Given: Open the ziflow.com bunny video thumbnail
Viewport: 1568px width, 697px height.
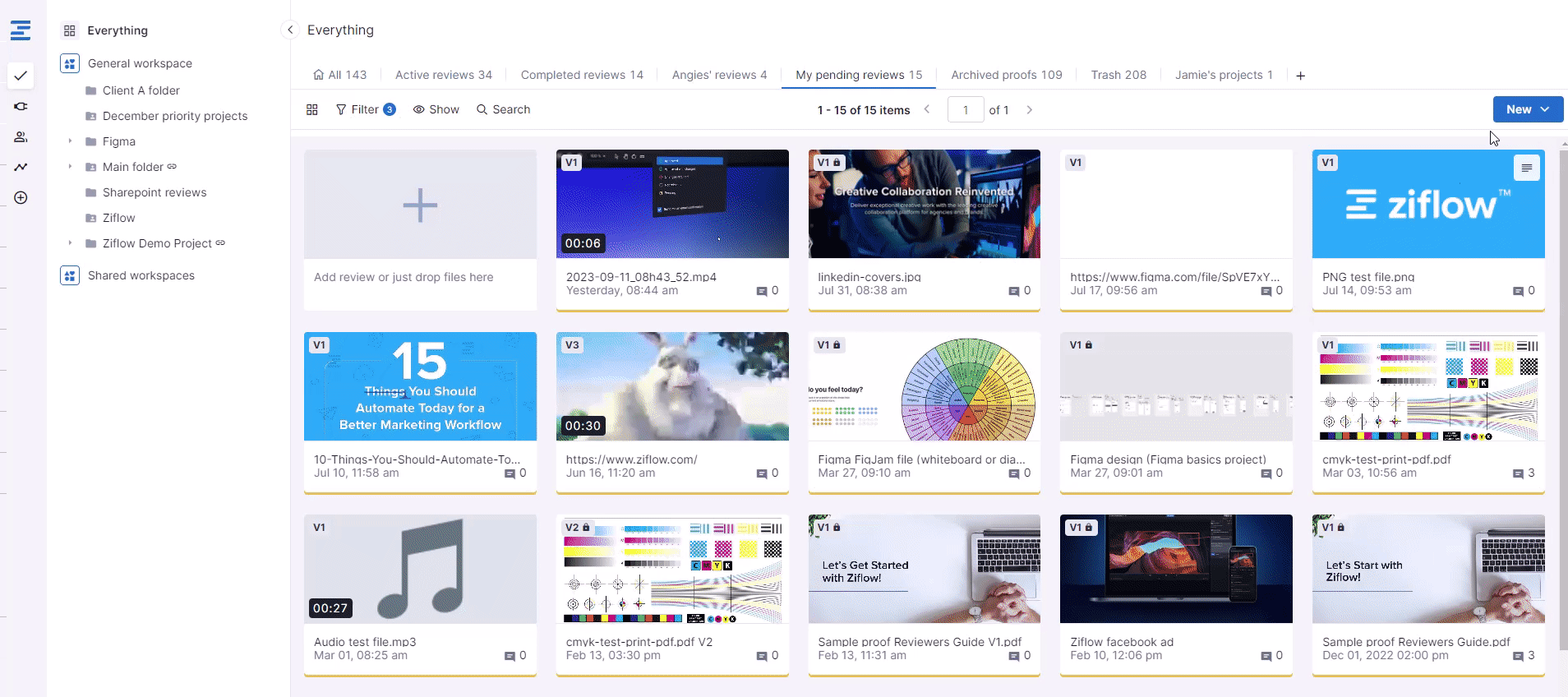Looking at the screenshot, I should 672,386.
